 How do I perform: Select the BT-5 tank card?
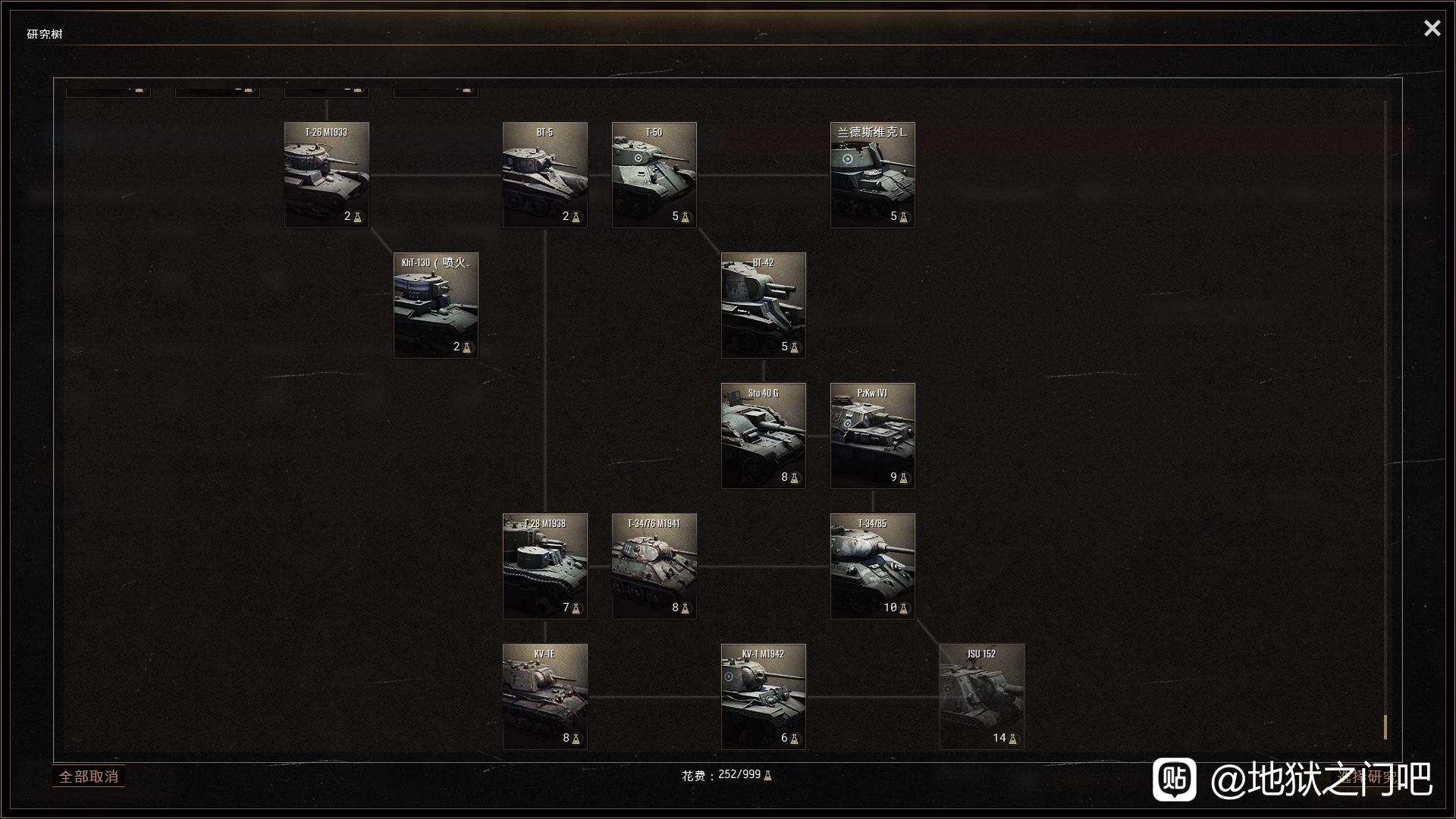[x=544, y=175]
